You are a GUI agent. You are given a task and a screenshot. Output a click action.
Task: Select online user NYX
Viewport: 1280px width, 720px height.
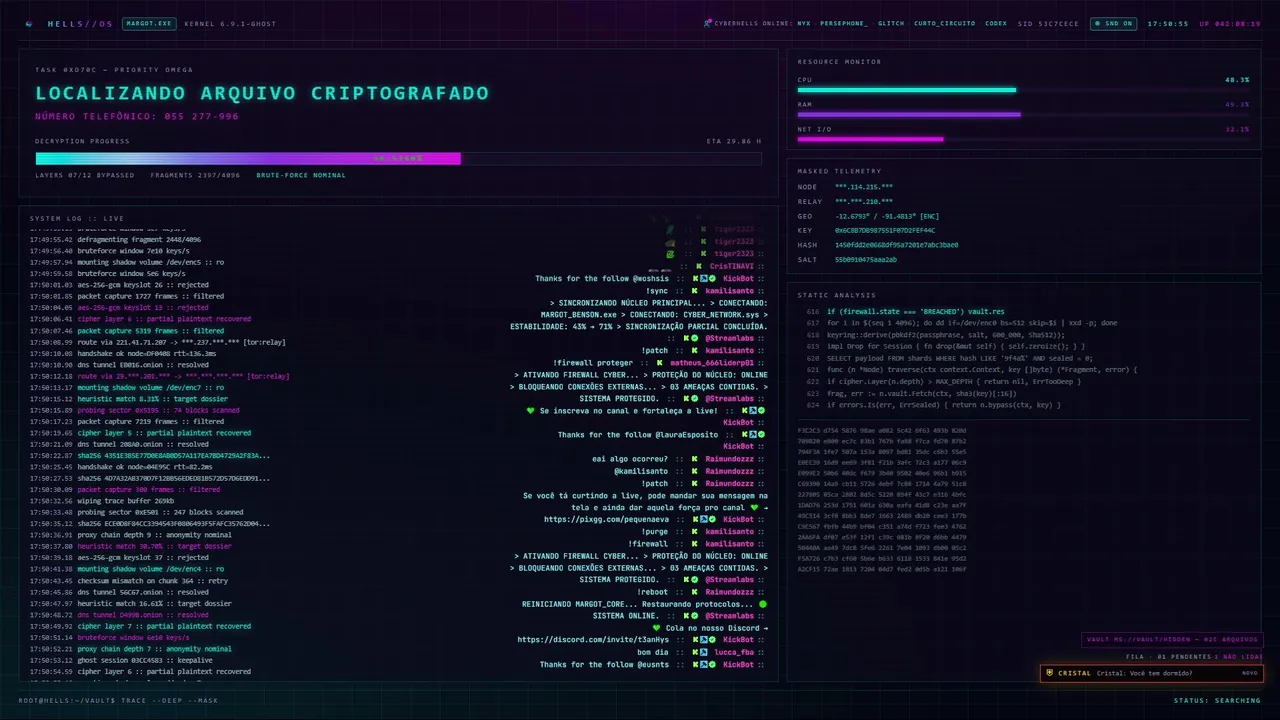(x=804, y=23)
